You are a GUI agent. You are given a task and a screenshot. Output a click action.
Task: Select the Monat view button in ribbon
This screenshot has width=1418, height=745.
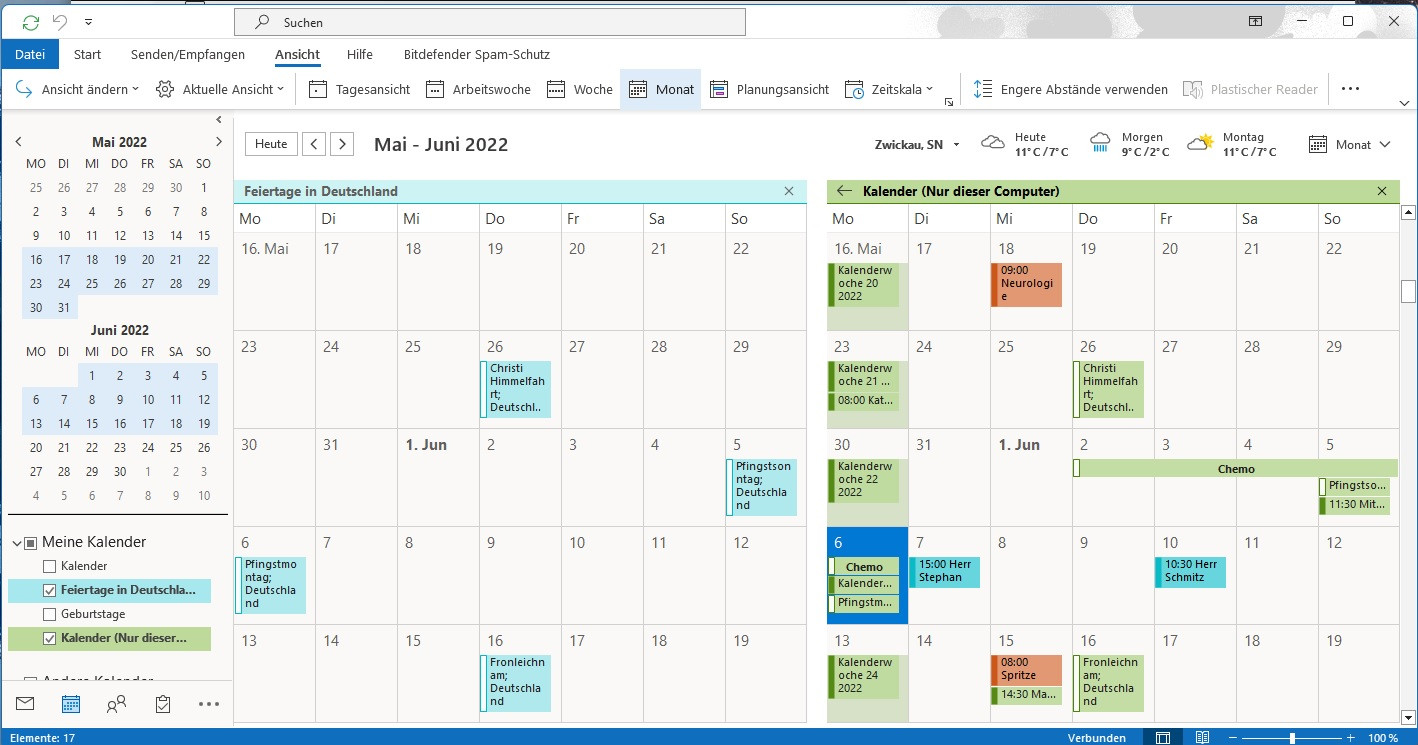pyautogui.click(x=661, y=89)
